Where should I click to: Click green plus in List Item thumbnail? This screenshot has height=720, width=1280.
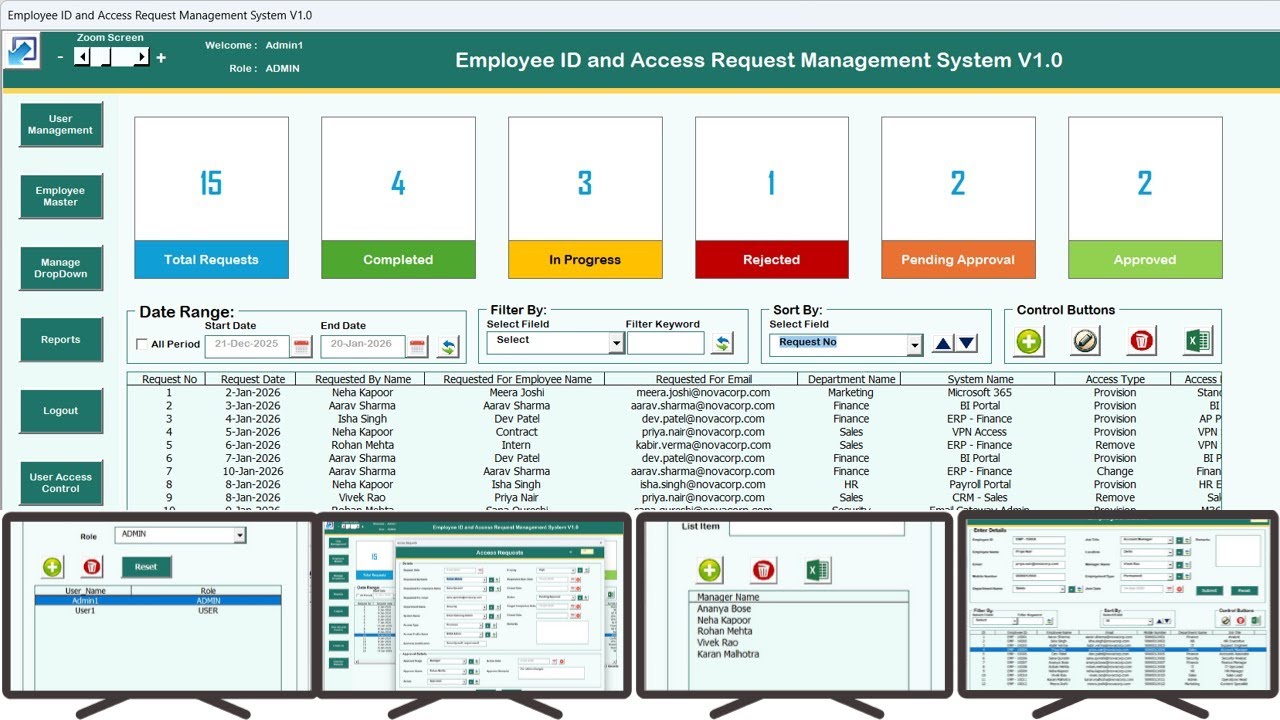point(709,570)
